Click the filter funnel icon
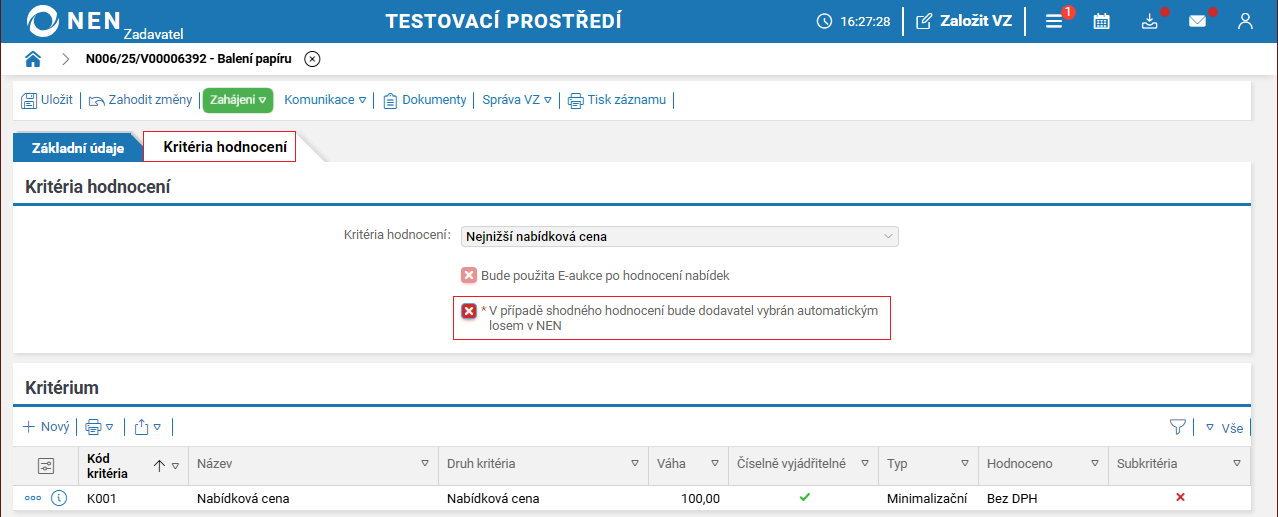 pyautogui.click(x=1178, y=427)
